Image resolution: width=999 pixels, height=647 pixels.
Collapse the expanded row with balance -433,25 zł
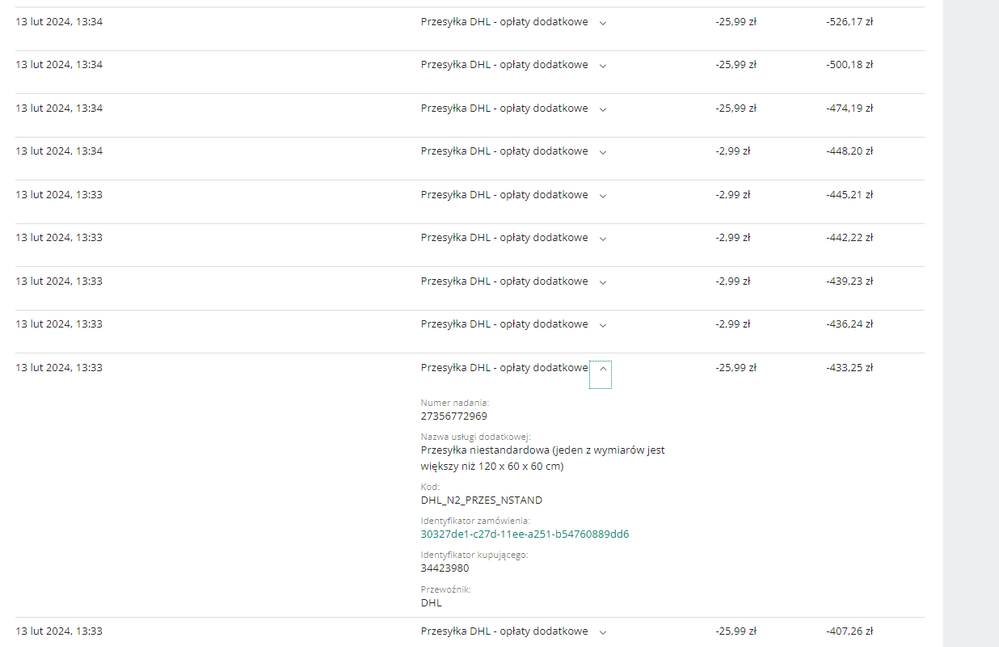tap(601, 374)
